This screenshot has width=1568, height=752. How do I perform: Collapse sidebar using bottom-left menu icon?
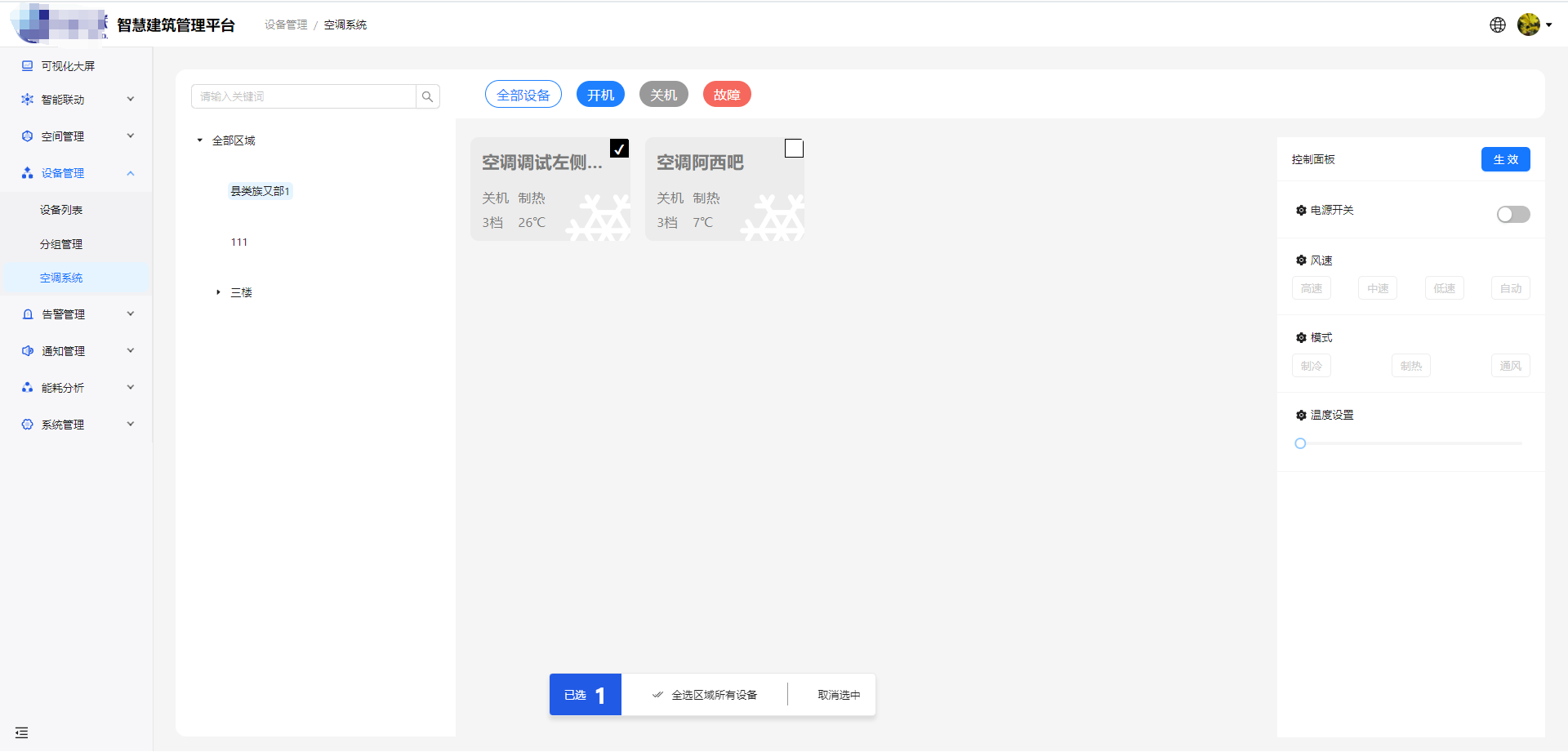pyautogui.click(x=22, y=732)
